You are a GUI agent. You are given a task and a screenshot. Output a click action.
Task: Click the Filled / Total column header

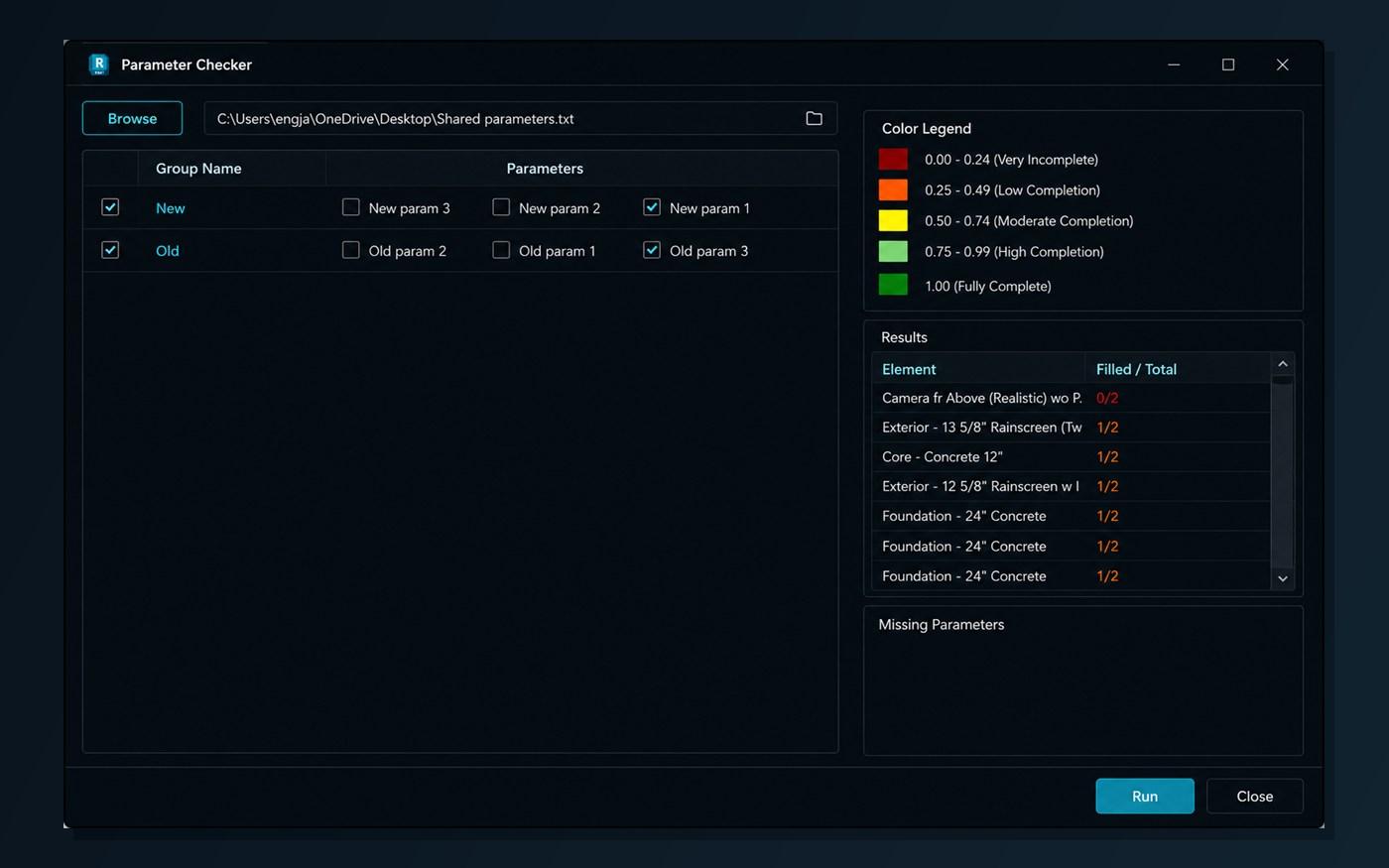pyautogui.click(x=1178, y=369)
